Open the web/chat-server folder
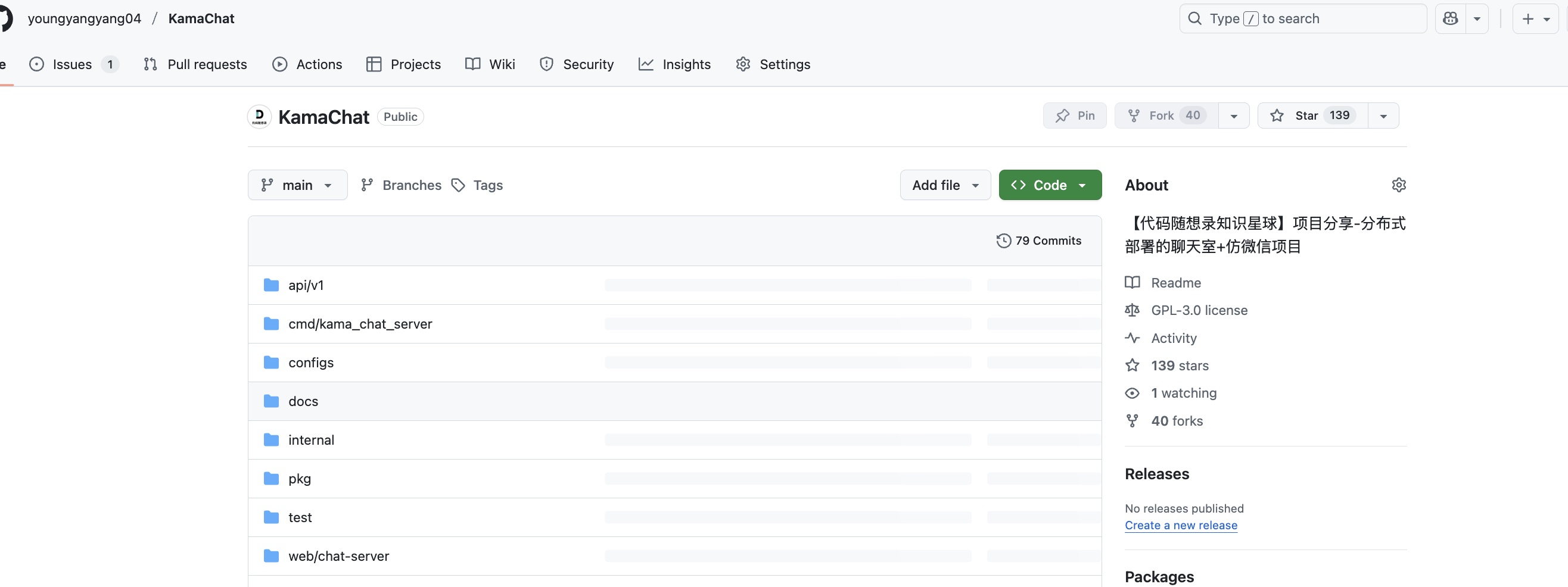1568x587 pixels. coord(338,556)
